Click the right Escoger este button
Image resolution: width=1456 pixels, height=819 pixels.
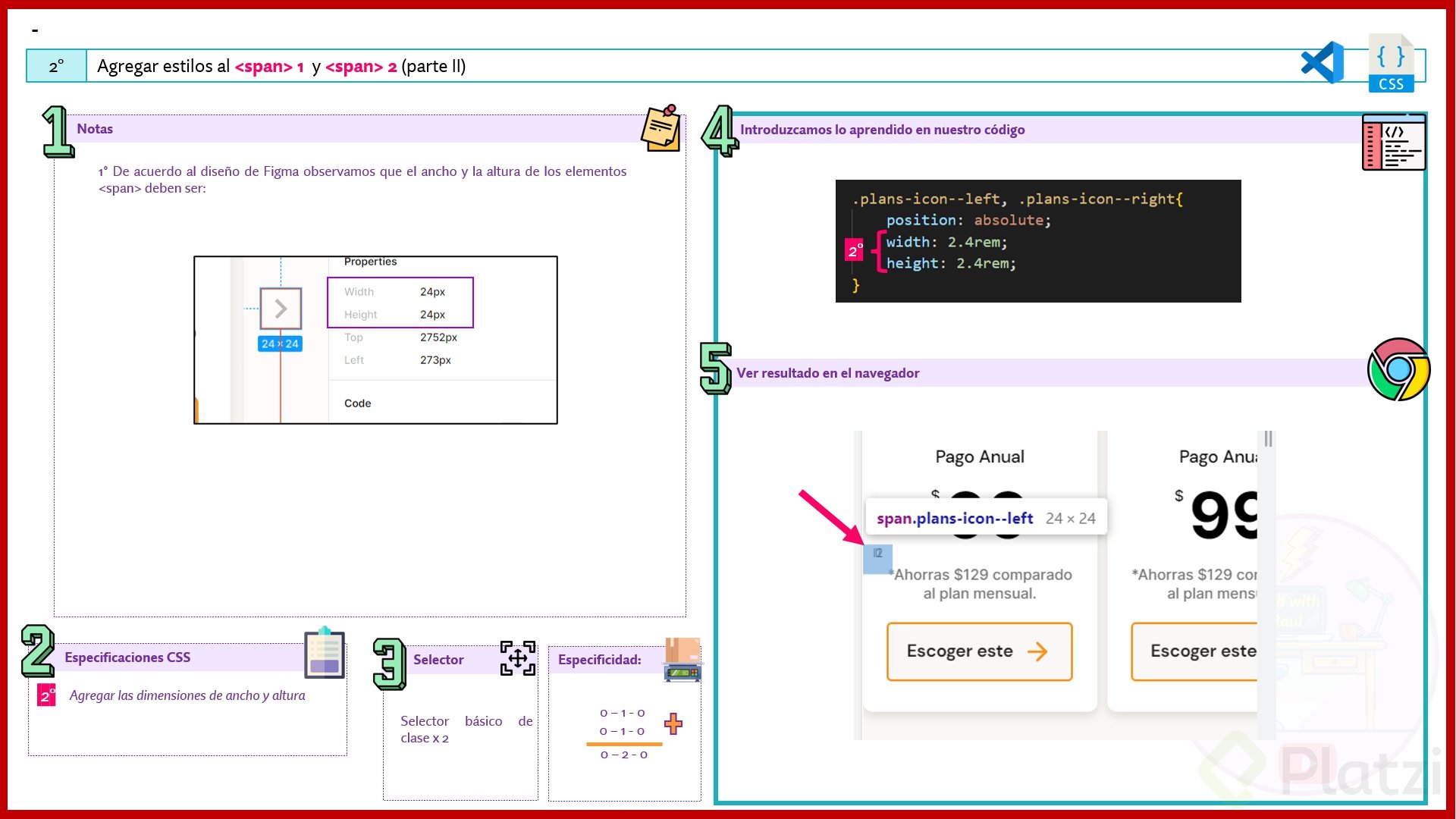[1203, 651]
